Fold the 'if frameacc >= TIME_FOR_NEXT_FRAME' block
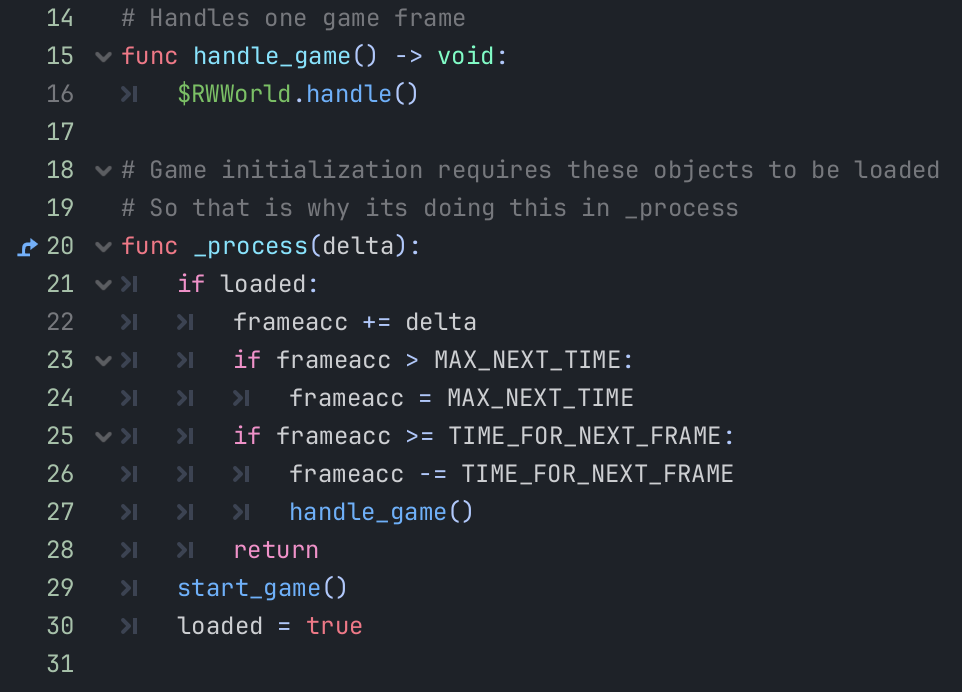This screenshot has height=692, width=962. [103, 436]
